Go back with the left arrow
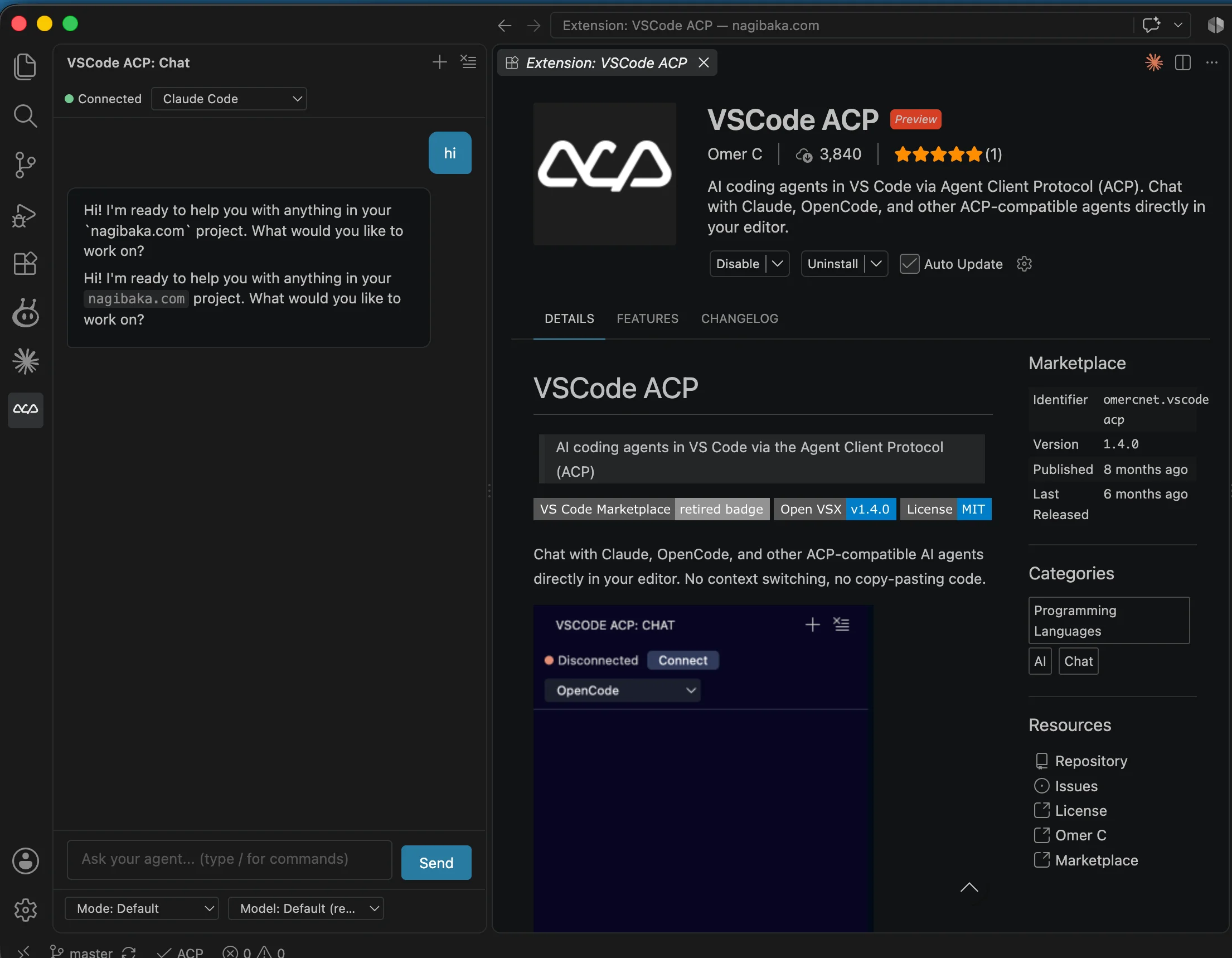1232x958 pixels. point(505,26)
